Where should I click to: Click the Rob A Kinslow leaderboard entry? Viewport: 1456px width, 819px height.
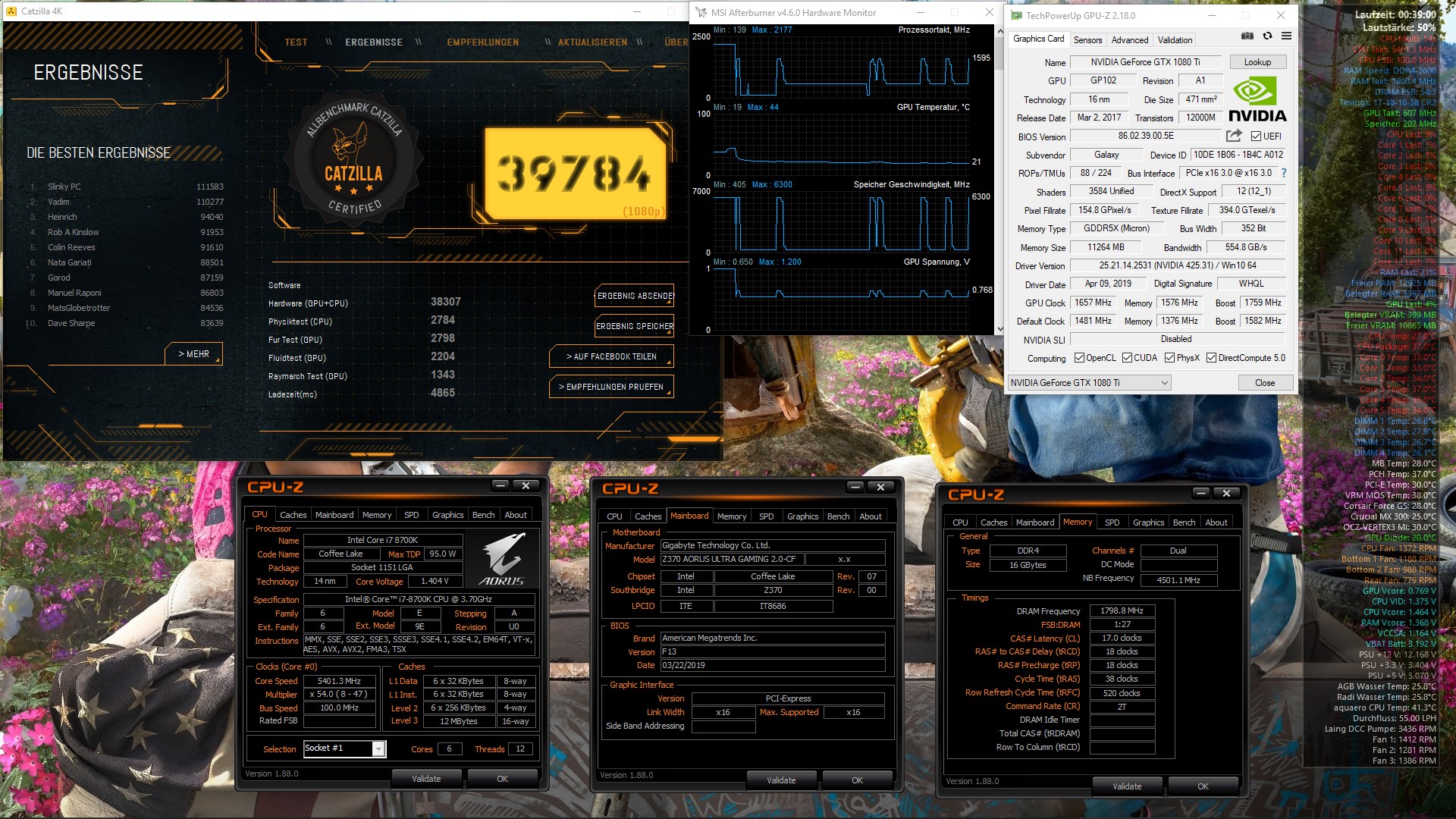pyautogui.click(x=127, y=232)
